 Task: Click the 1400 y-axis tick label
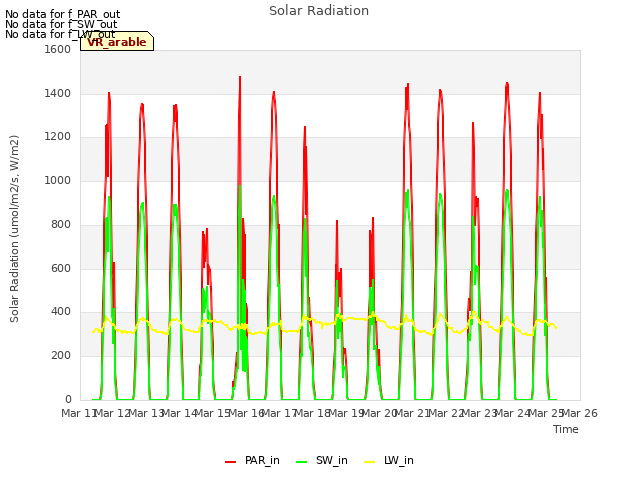[58, 93]
